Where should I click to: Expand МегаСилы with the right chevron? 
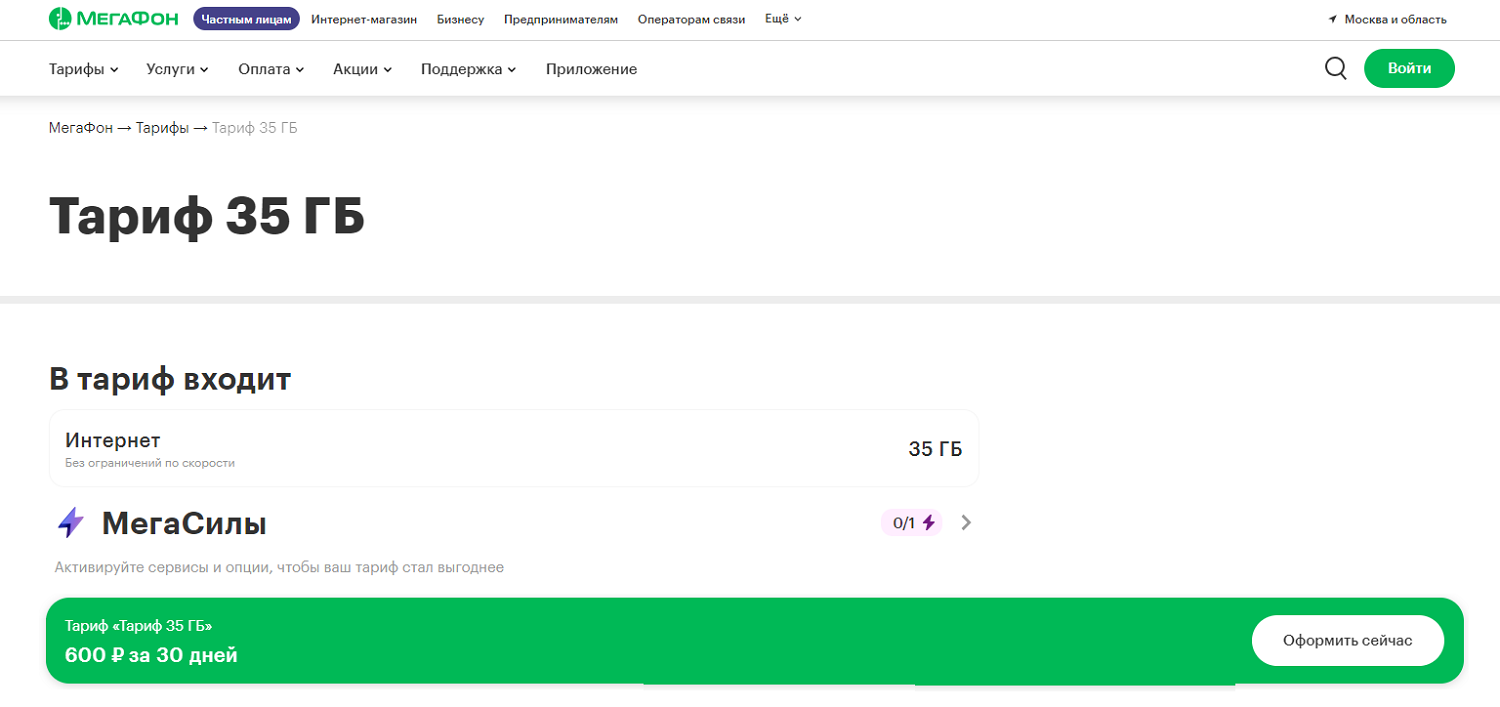point(966,522)
